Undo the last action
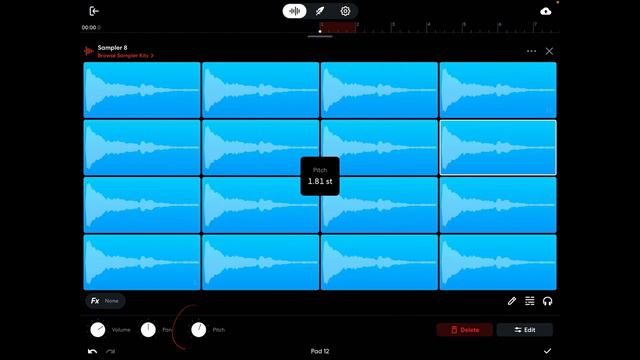Image resolution: width=640 pixels, height=360 pixels. (92, 351)
